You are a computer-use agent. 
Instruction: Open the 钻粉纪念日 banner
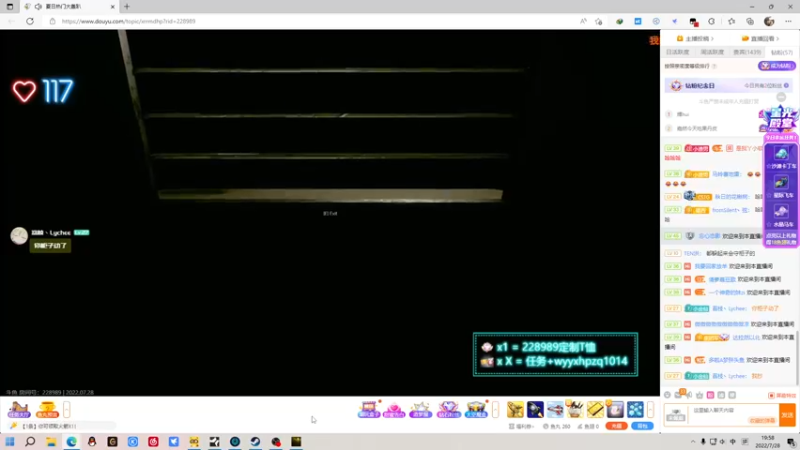click(x=729, y=86)
